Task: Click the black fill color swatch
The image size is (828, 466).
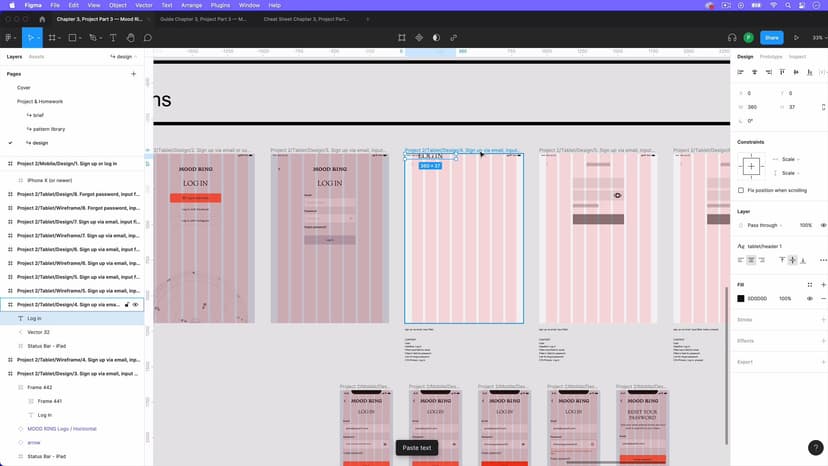Action: click(x=741, y=298)
